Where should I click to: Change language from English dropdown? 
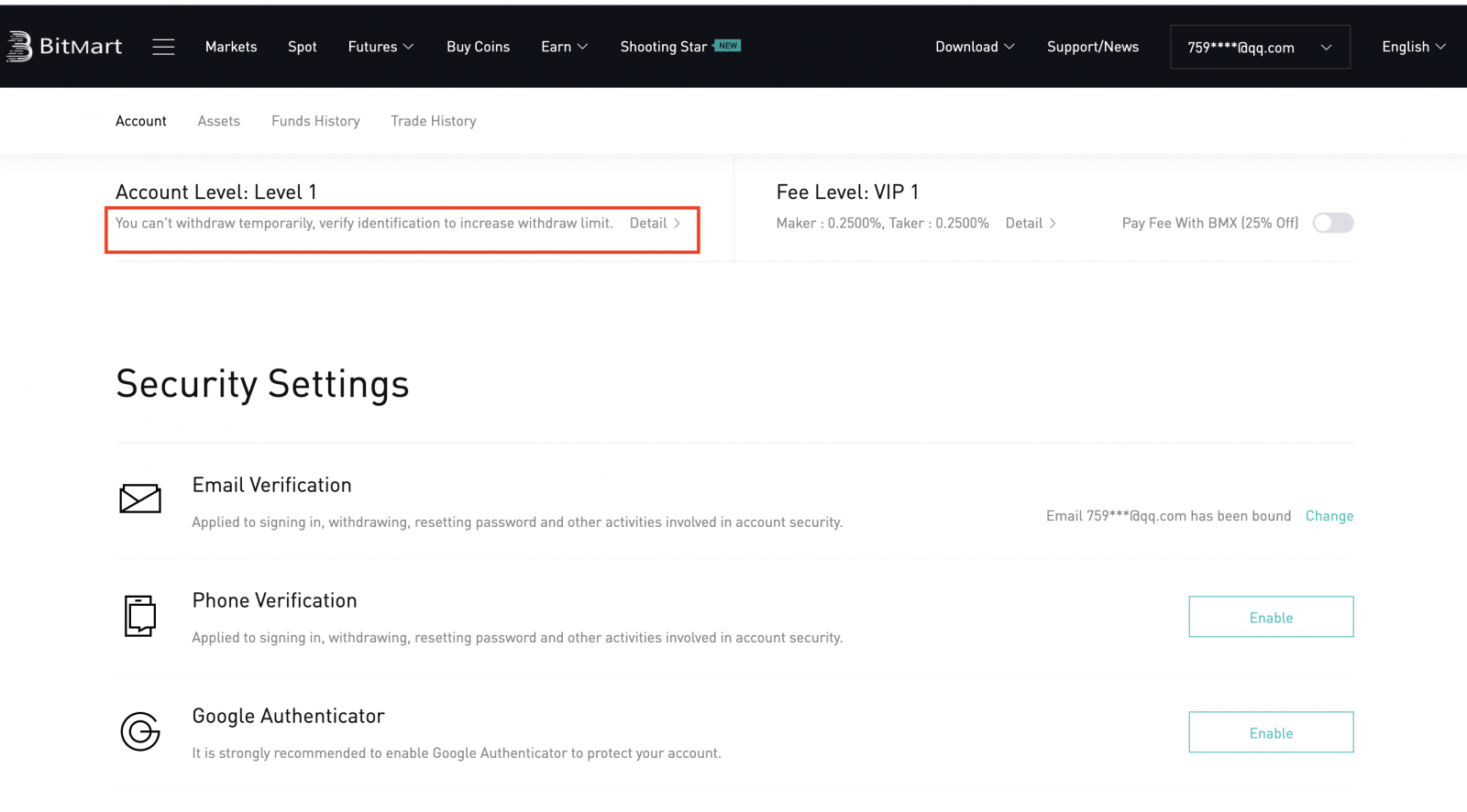coord(1413,47)
